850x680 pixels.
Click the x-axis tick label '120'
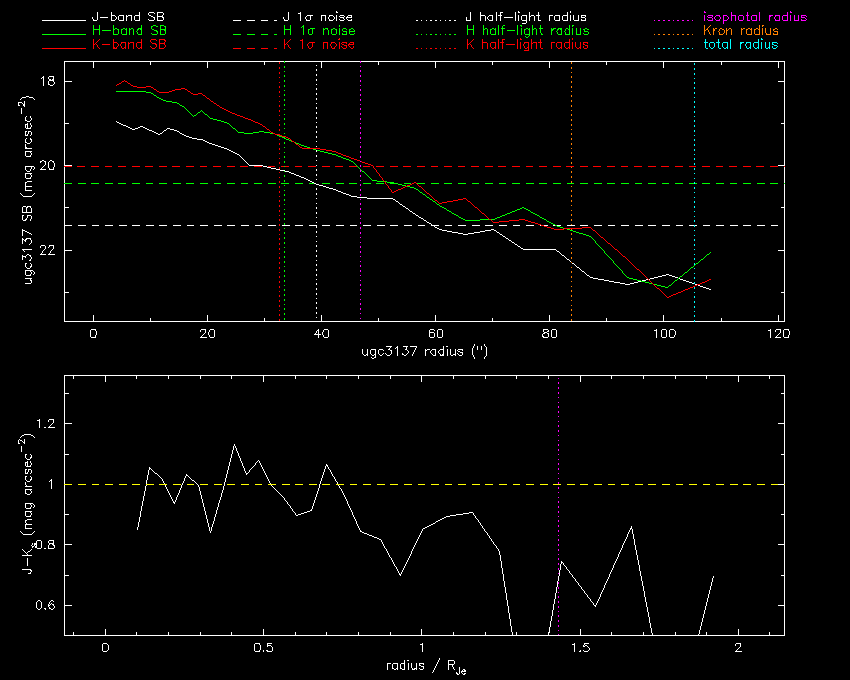click(x=778, y=333)
